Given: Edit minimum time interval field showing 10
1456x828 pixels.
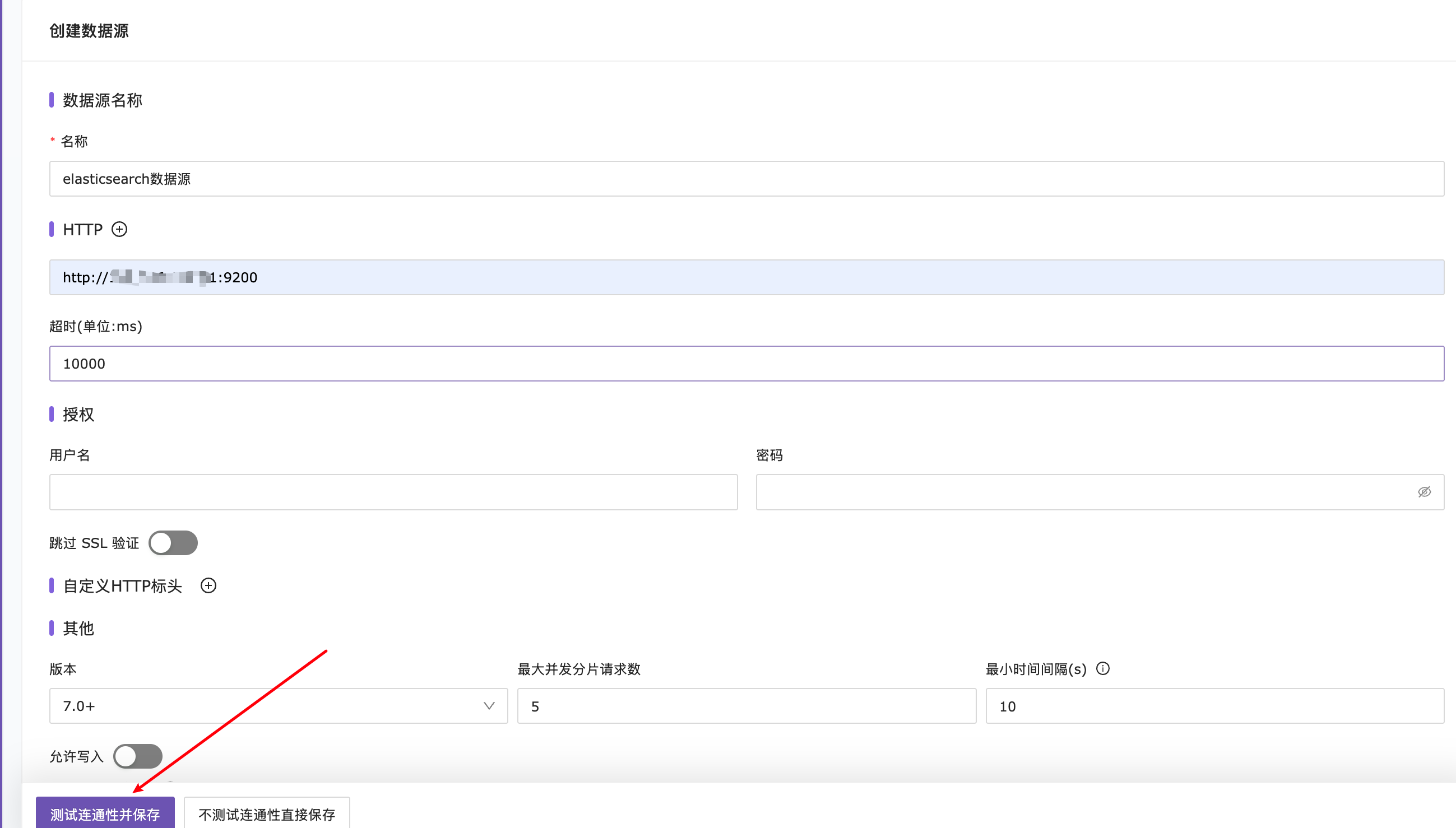Looking at the screenshot, I should [x=1214, y=706].
